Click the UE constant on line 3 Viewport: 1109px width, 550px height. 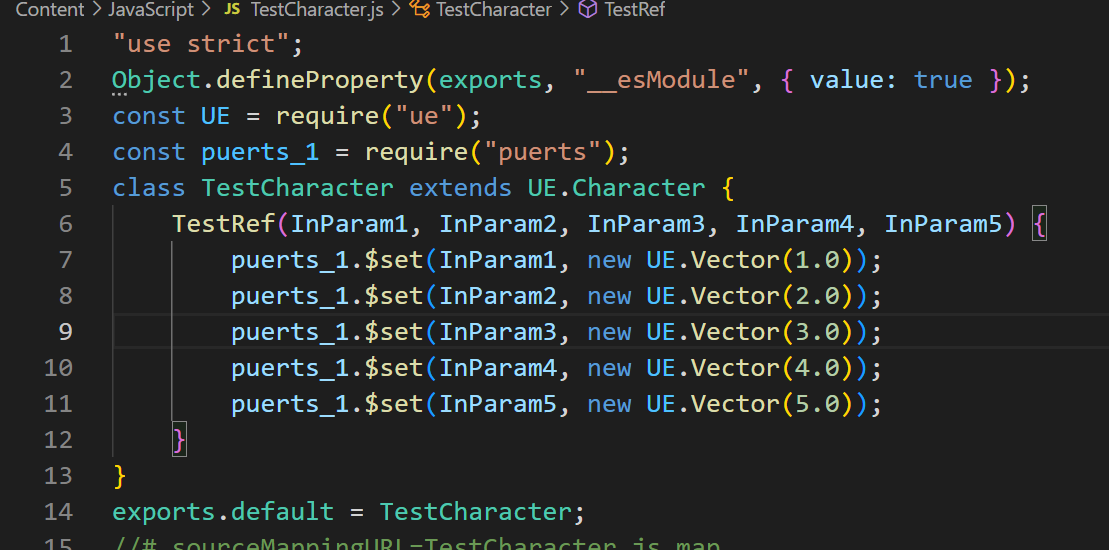tap(216, 116)
